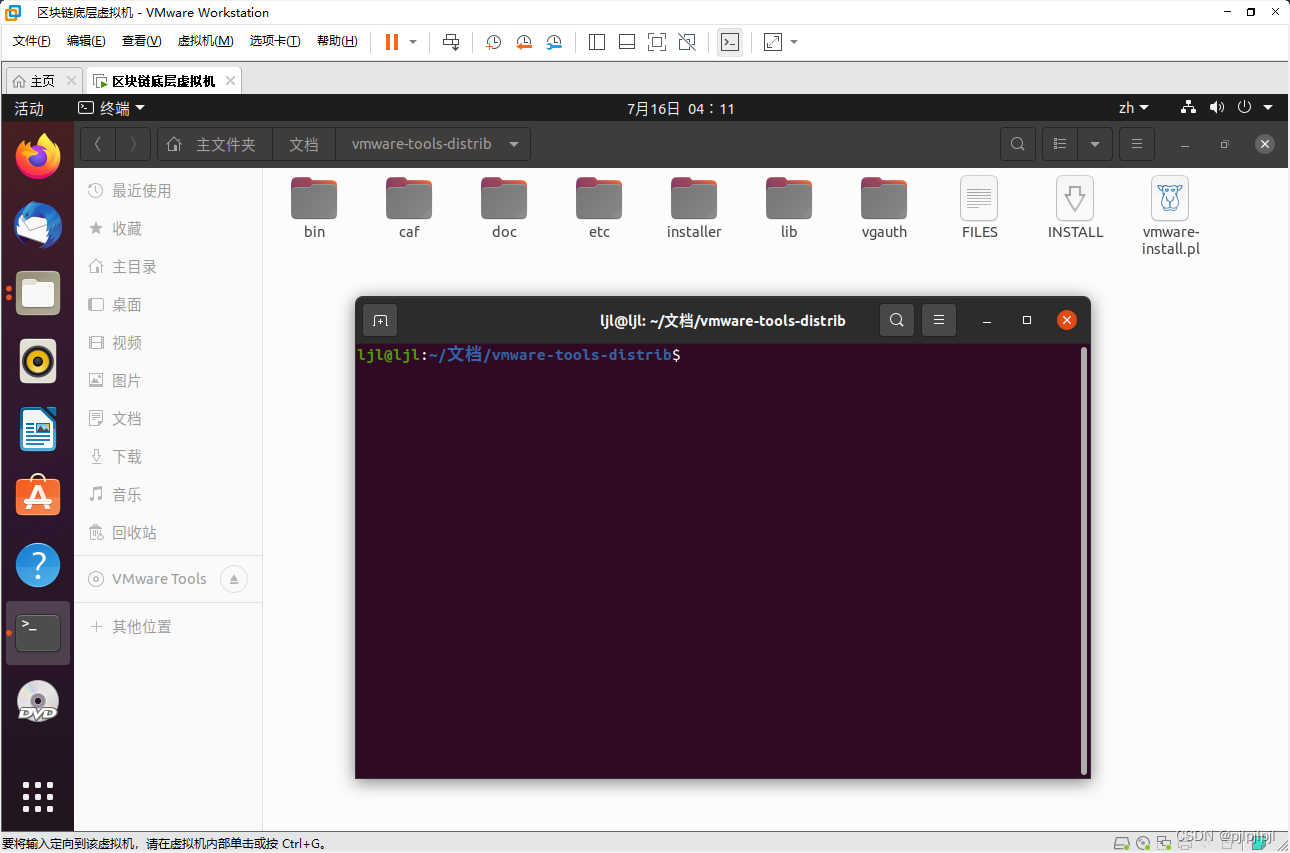Select the installer folder
The height and width of the screenshot is (853, 1290).
pyautogui.click(x=694, y=209)
